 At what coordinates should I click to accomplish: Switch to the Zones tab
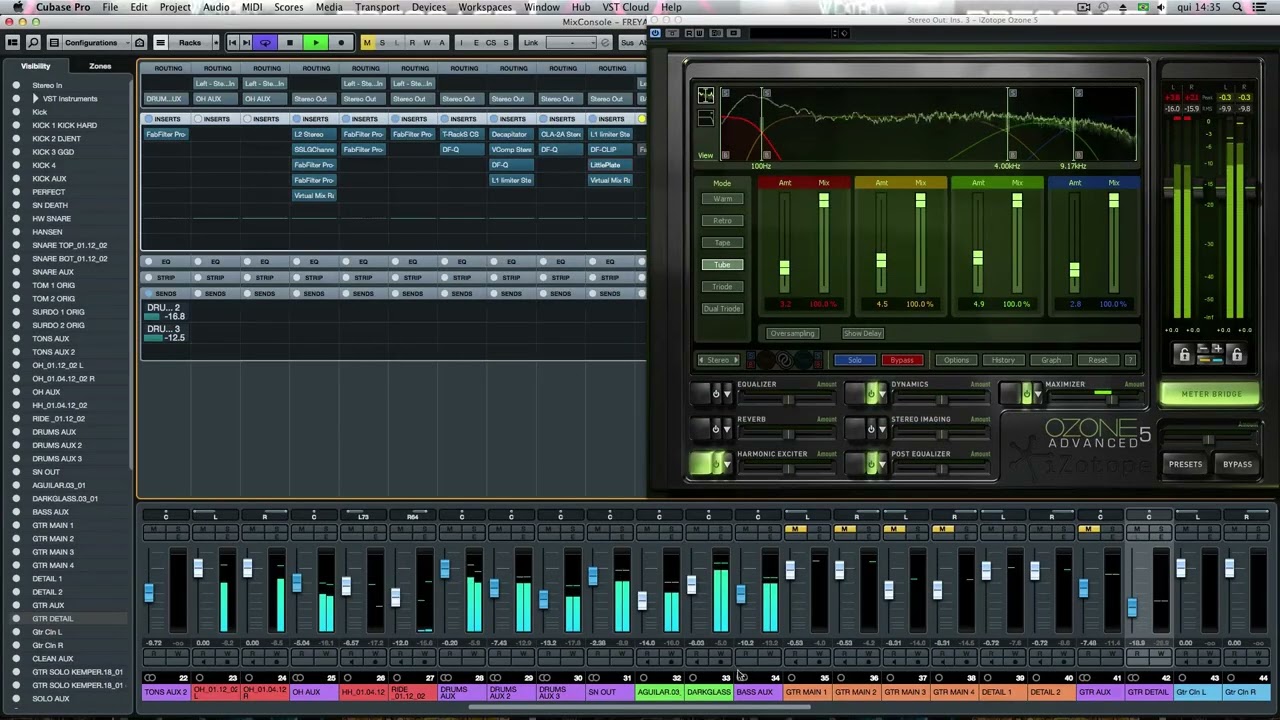click(100, 66)
